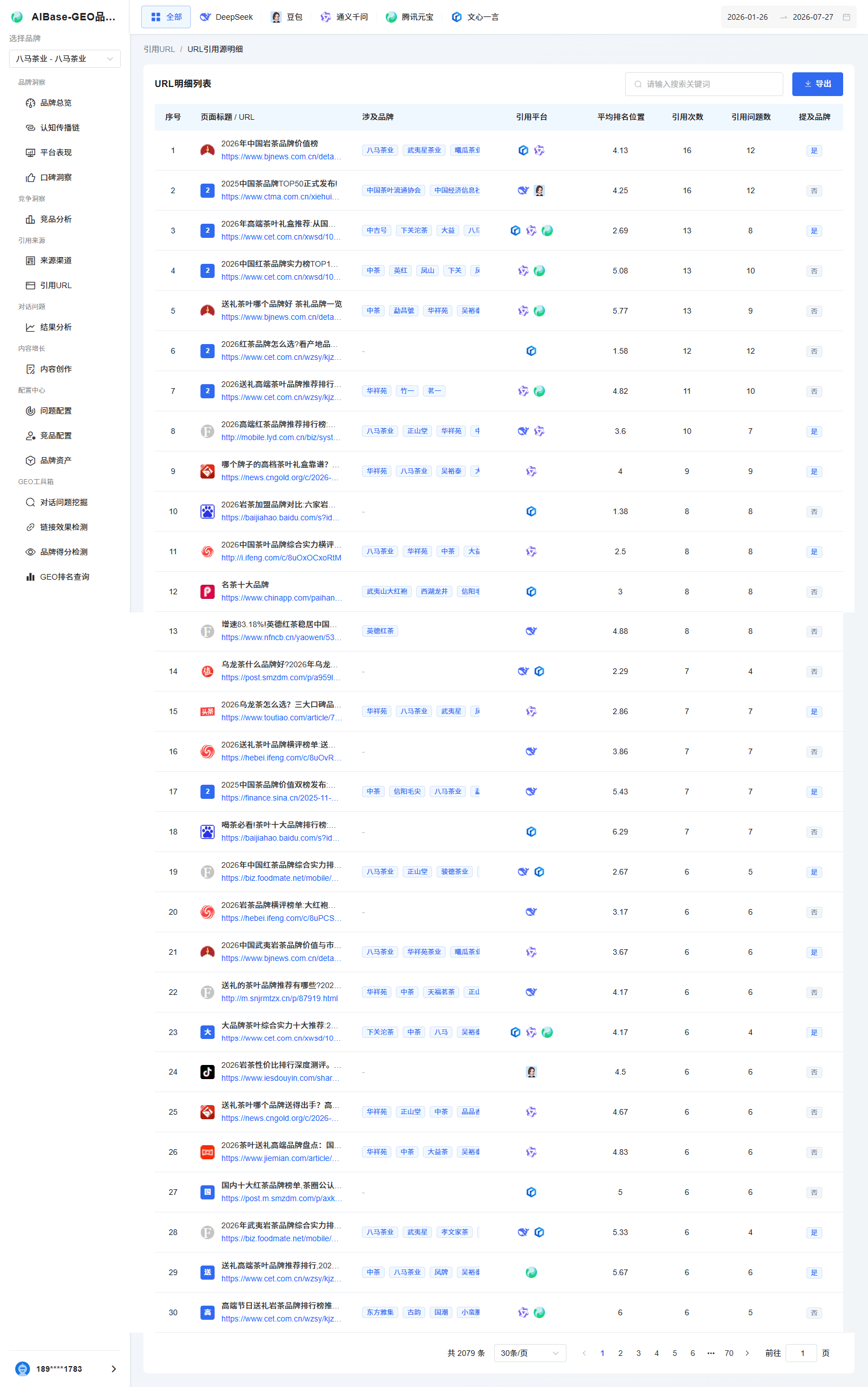Viewport: 868px width, 1387px height.
Task: Click 下关沱茶 tag in row 23
Action: (x=380, y=1032)
